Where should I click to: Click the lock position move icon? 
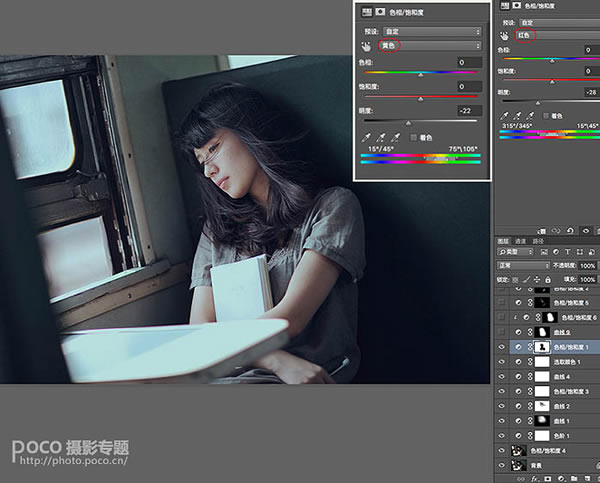[537, 279]
